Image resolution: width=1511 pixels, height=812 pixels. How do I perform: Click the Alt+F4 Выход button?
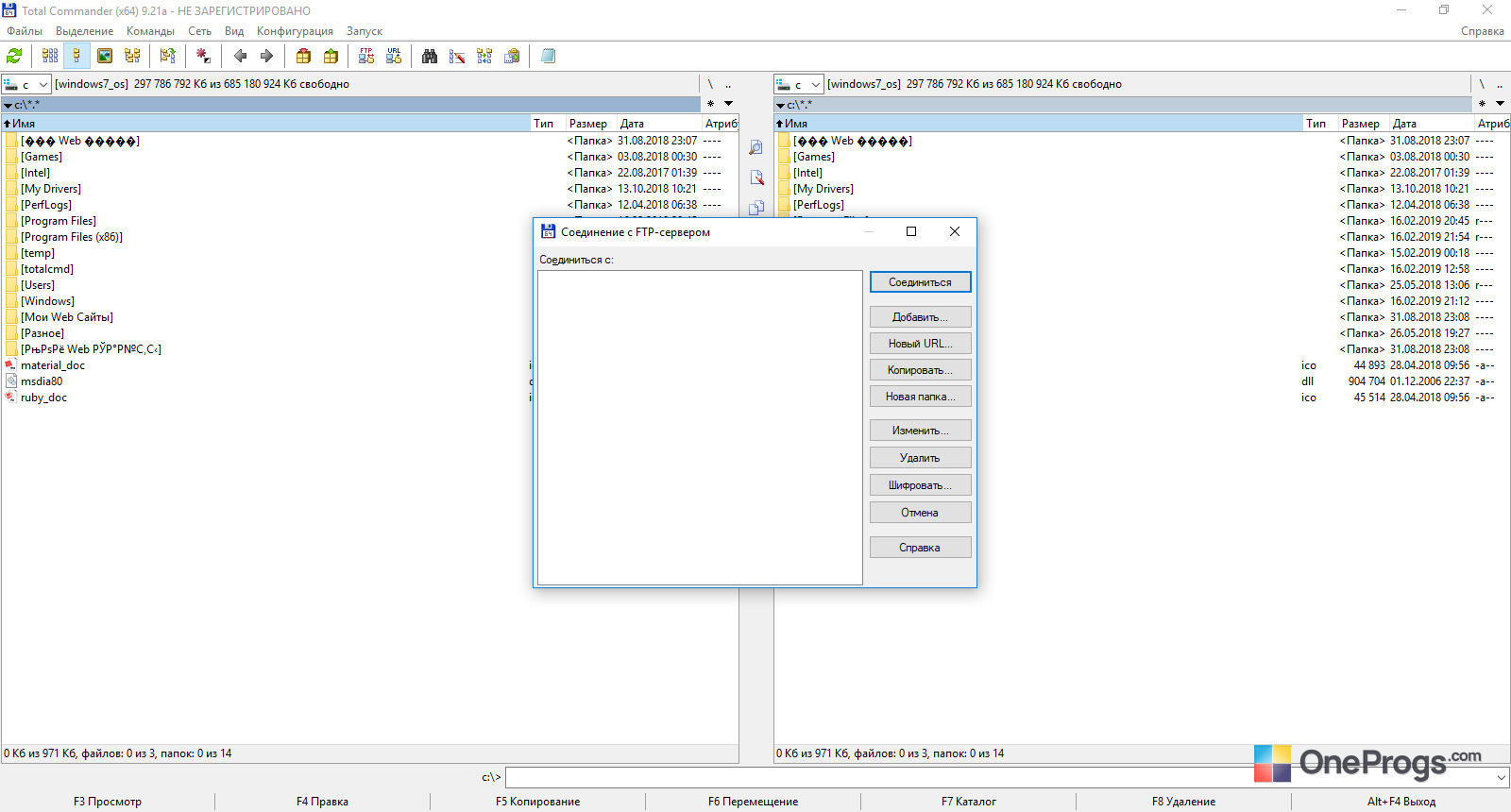coord(1401,802)
